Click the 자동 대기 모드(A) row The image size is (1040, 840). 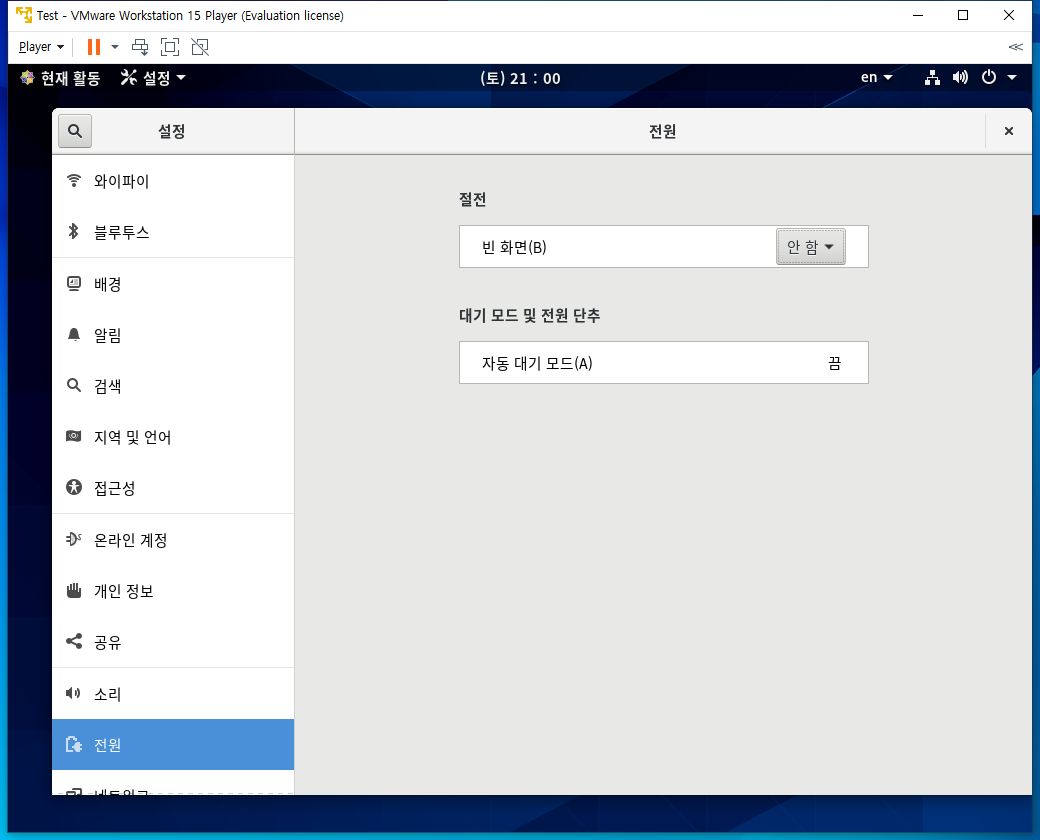(x=663, y=363)
